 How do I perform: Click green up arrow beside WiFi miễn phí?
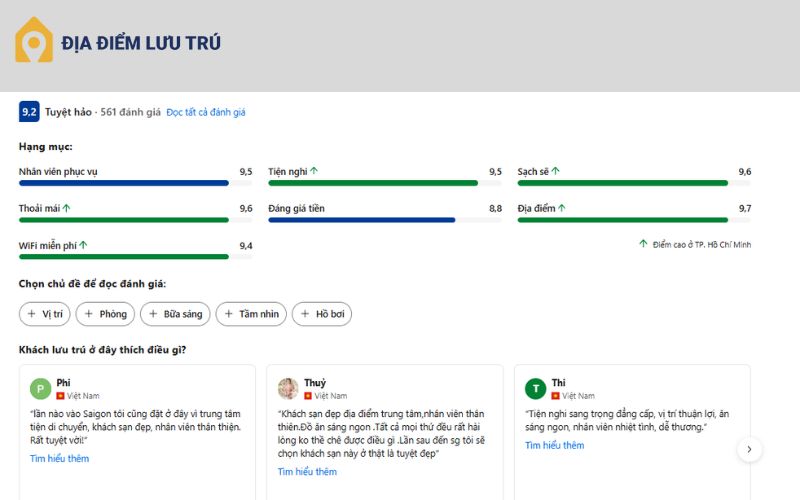tap(84, 245)
